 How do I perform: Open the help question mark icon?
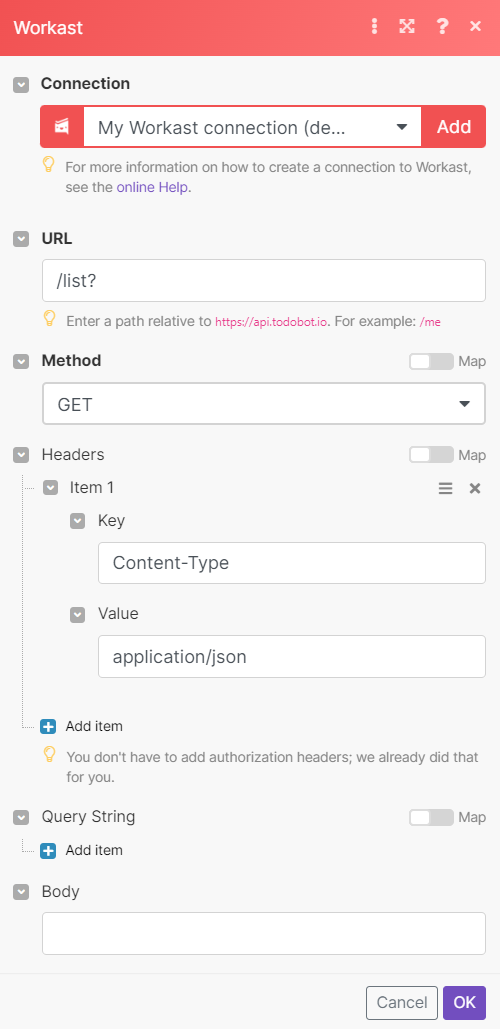click(442, 26)
